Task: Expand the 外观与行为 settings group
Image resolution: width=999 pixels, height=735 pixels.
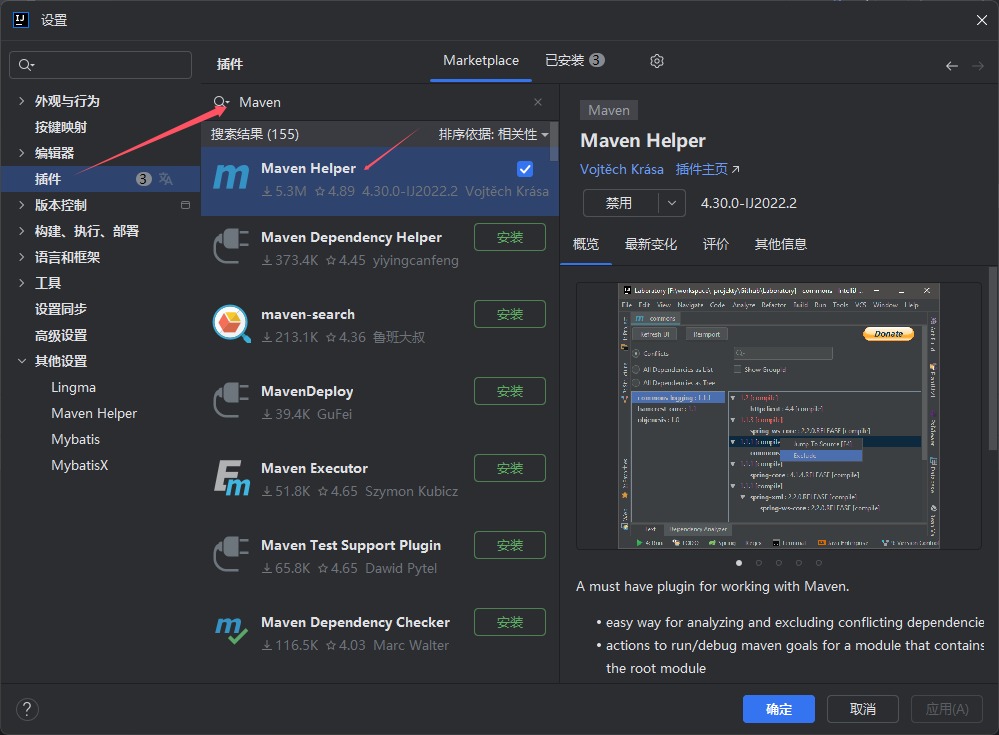Action: [x=22, y=101]
